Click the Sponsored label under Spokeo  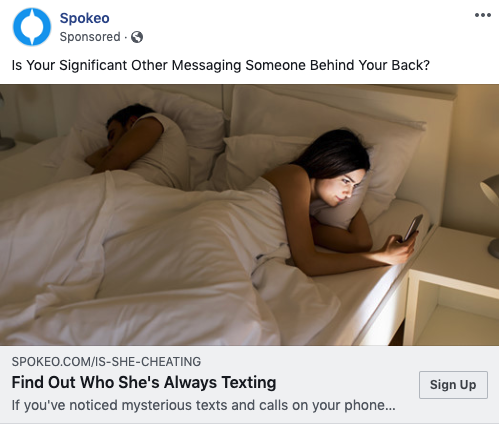point(90,37)
